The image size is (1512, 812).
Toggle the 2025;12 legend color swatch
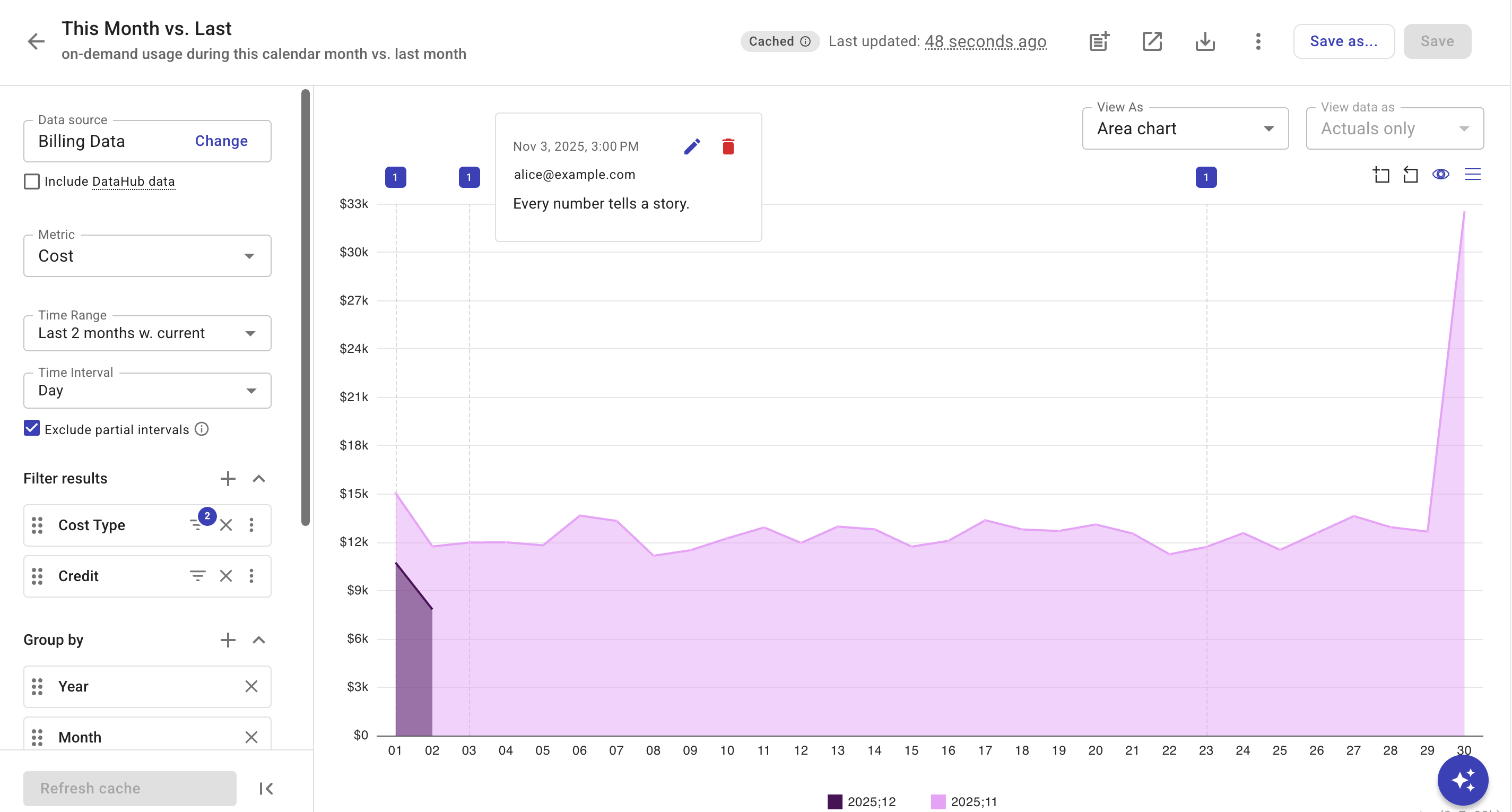point(834,801)
